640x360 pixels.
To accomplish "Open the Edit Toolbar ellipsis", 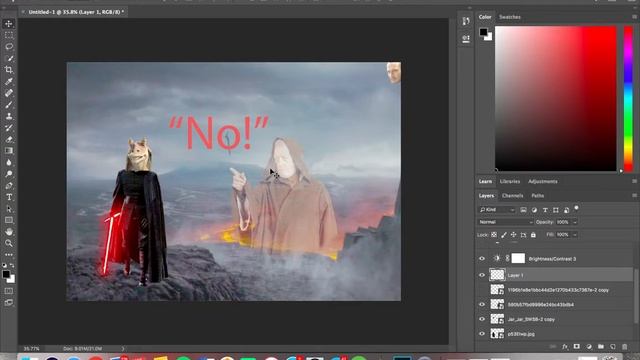I will (x=9, y=255).
